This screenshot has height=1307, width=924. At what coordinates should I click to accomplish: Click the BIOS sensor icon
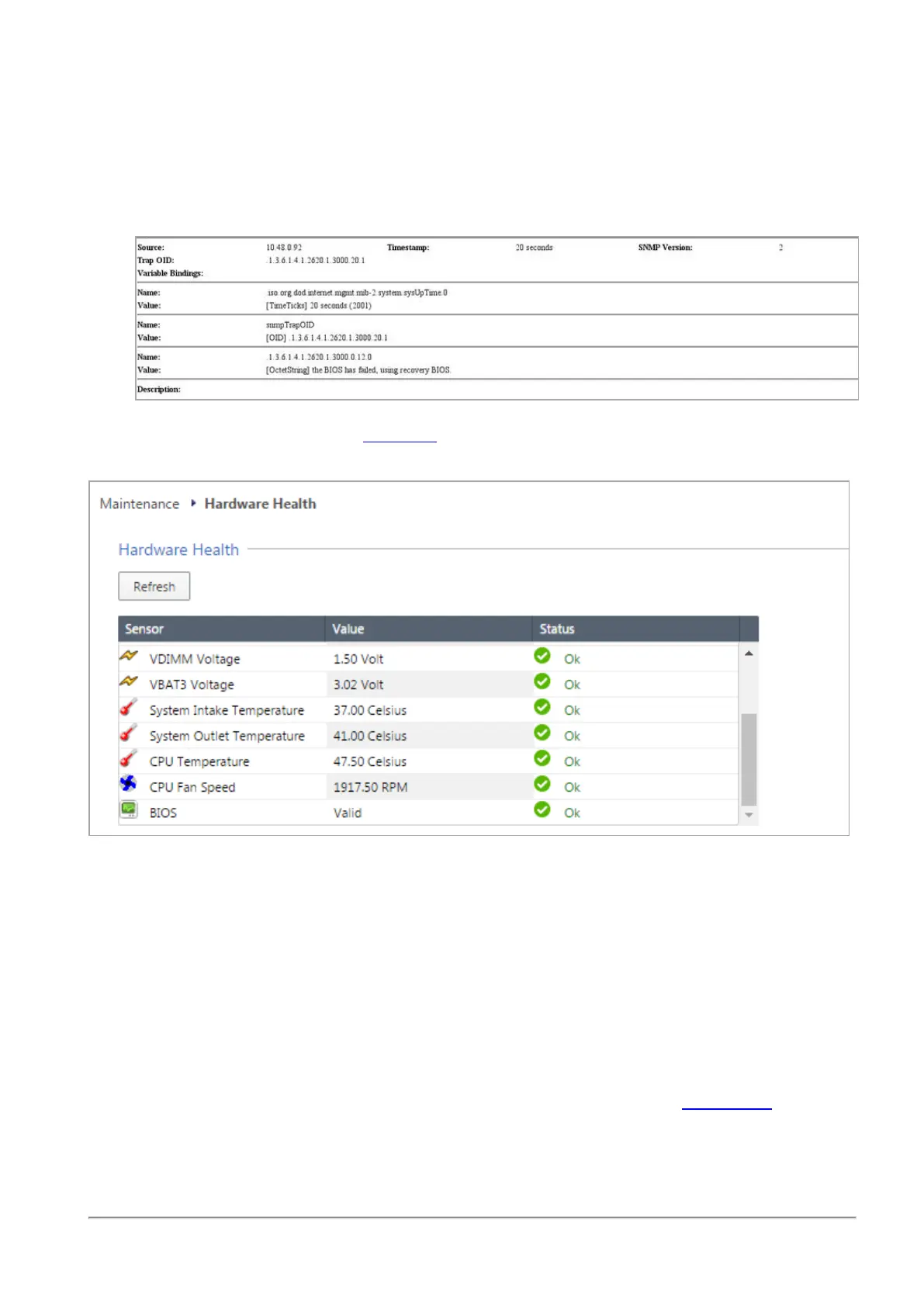click(128, 810)
